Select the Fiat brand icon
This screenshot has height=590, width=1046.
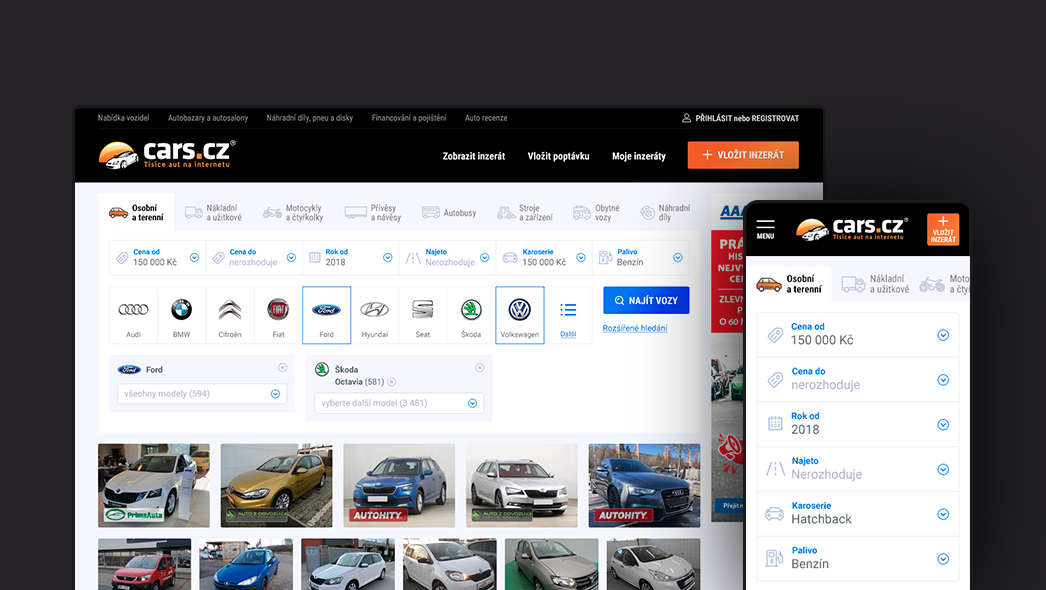pos(278,310)
